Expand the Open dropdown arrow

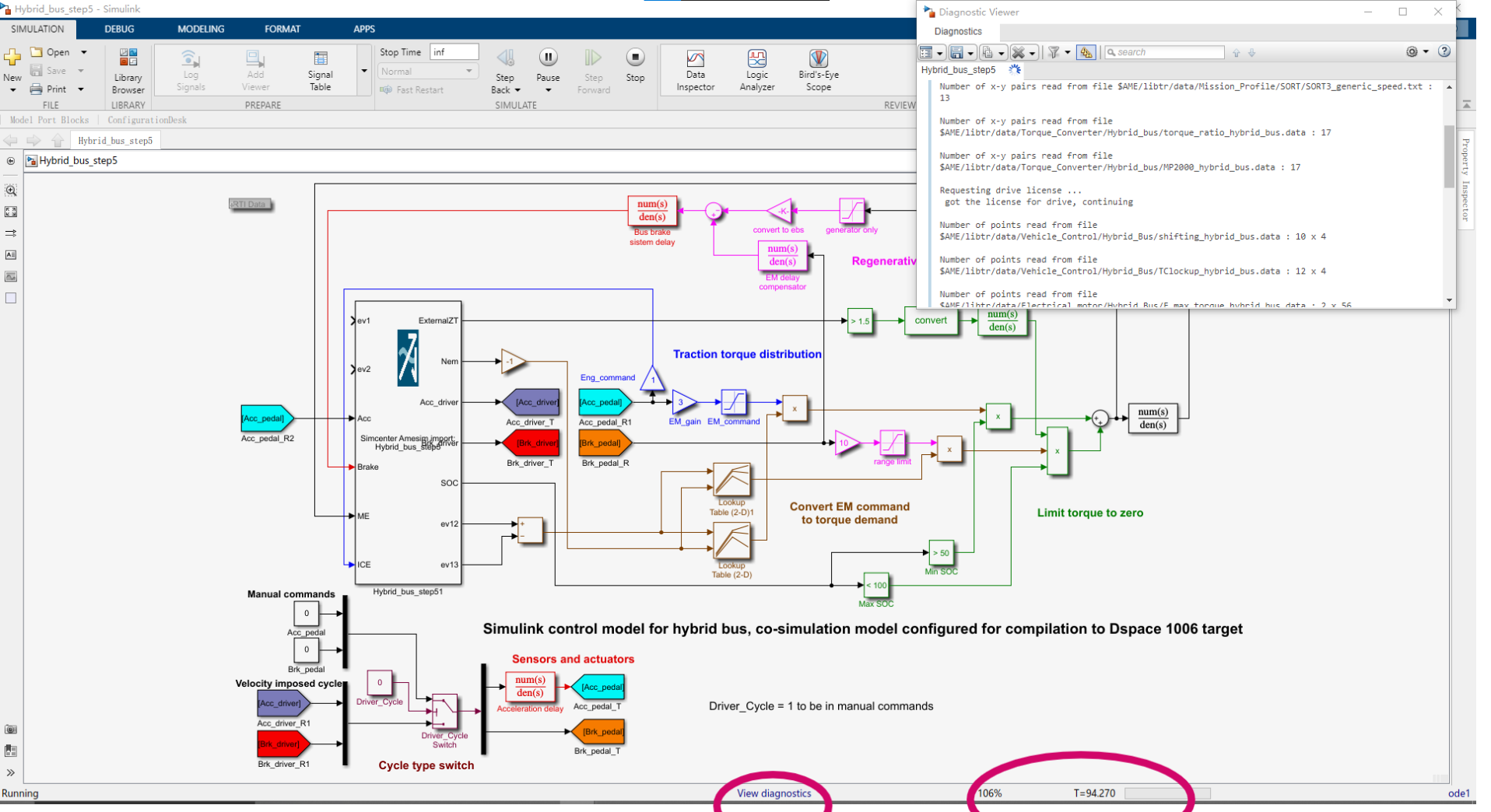tap(84, 52)
